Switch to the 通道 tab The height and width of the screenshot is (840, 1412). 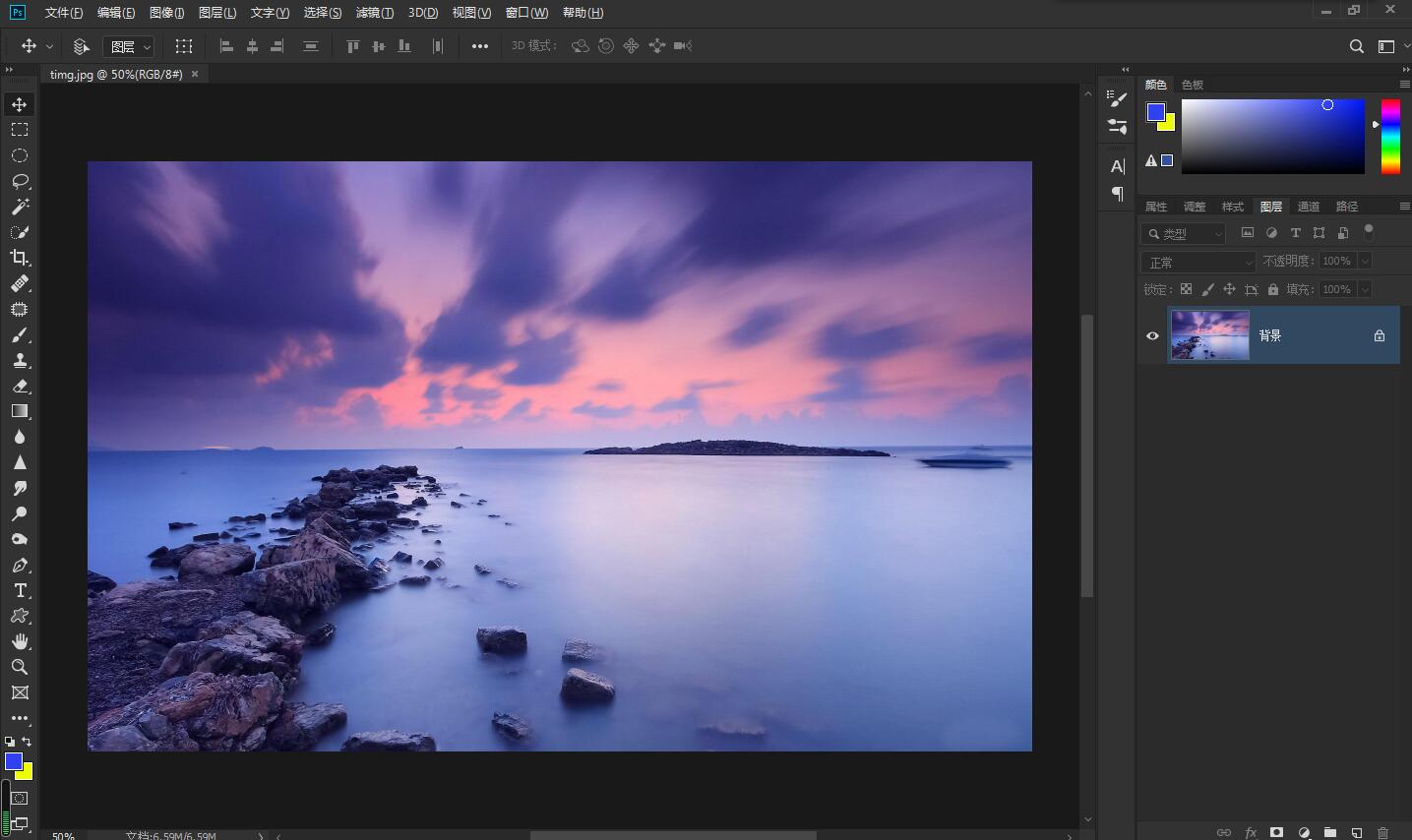pos(1308,207)
